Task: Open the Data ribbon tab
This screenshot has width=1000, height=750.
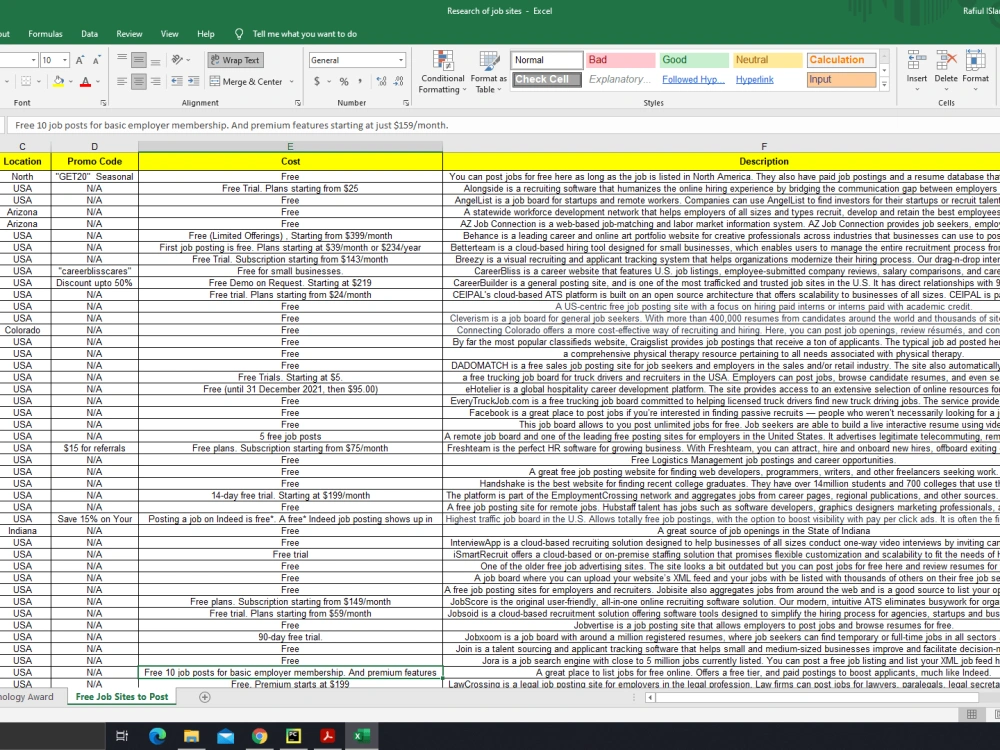Action: pyautogui.click(x=89, y=34)
